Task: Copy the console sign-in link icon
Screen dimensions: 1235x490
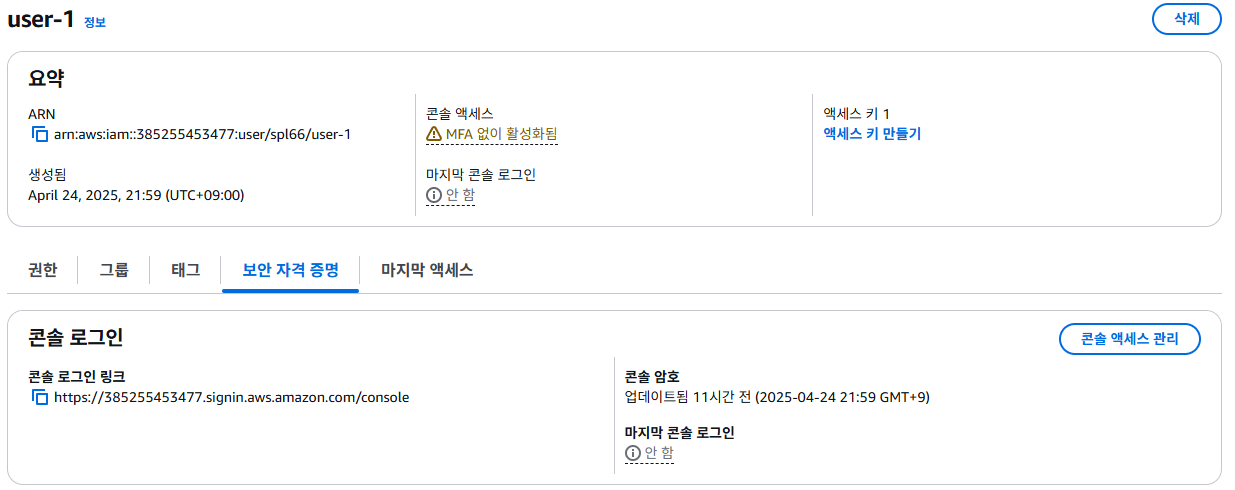Action: pos(40,397)
